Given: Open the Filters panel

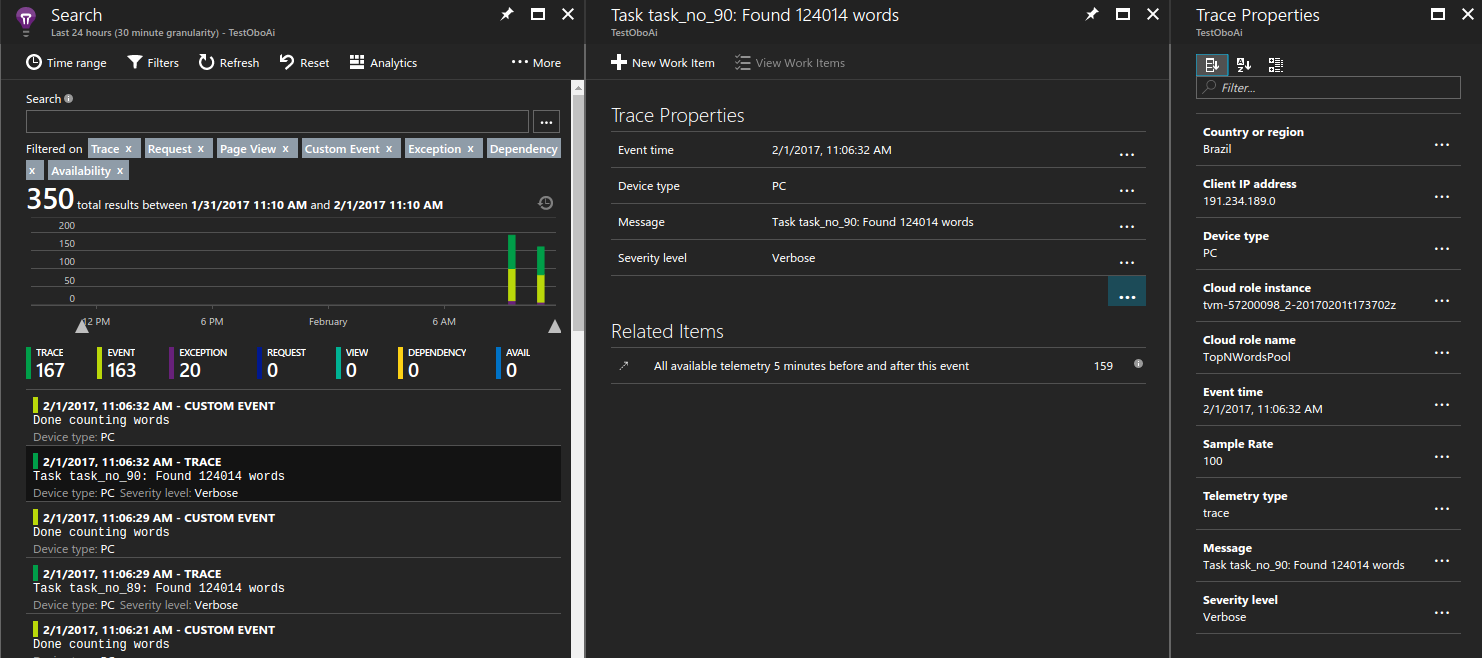Looking at the screenshot, I should point(153,62).
